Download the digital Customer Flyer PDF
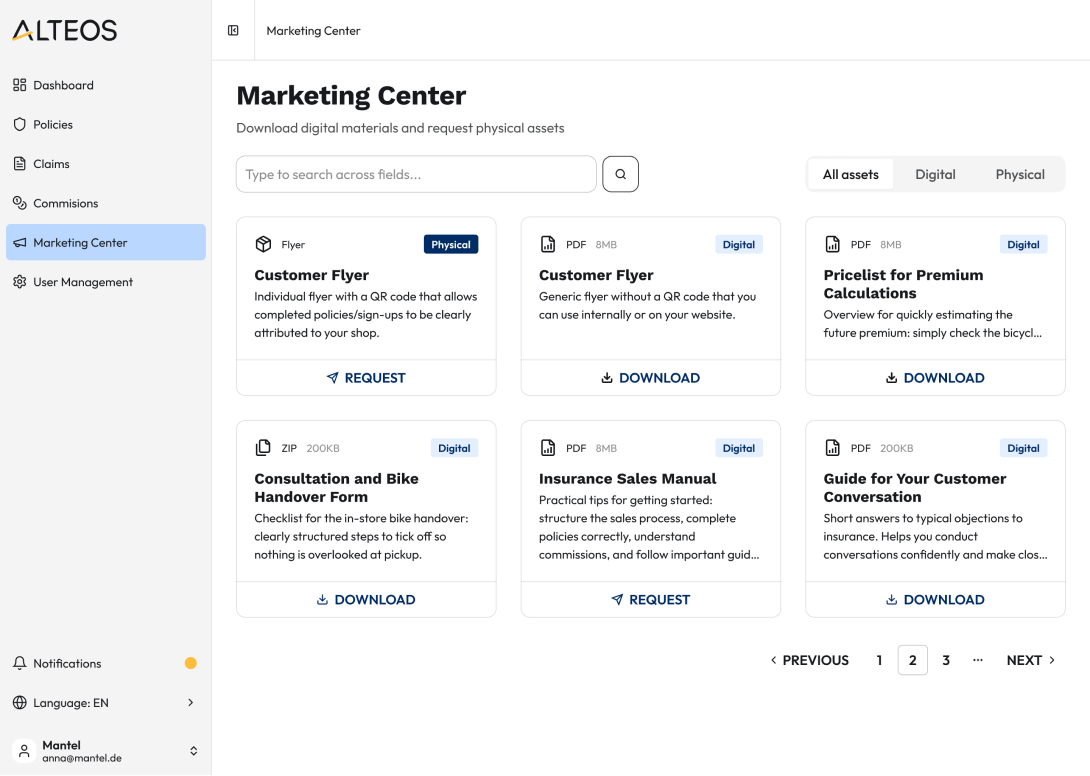The image size is (1090, 776). click(651, 378)
